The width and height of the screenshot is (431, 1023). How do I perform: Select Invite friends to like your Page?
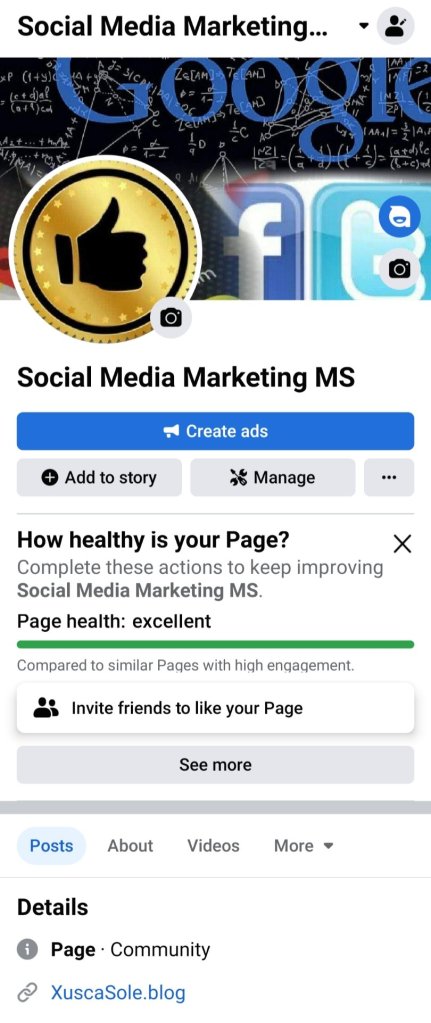(x=215, y=708)
